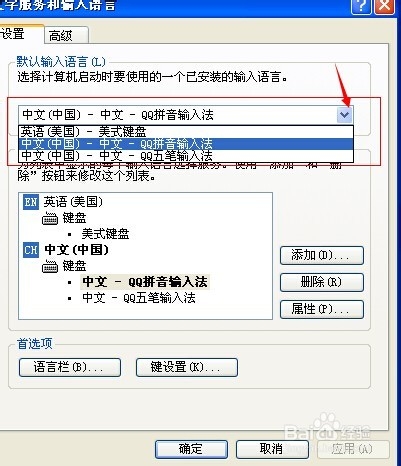Select 中文 - QQ五笔输入法 in services list
401x466 pixels.
tap(139, 298)
